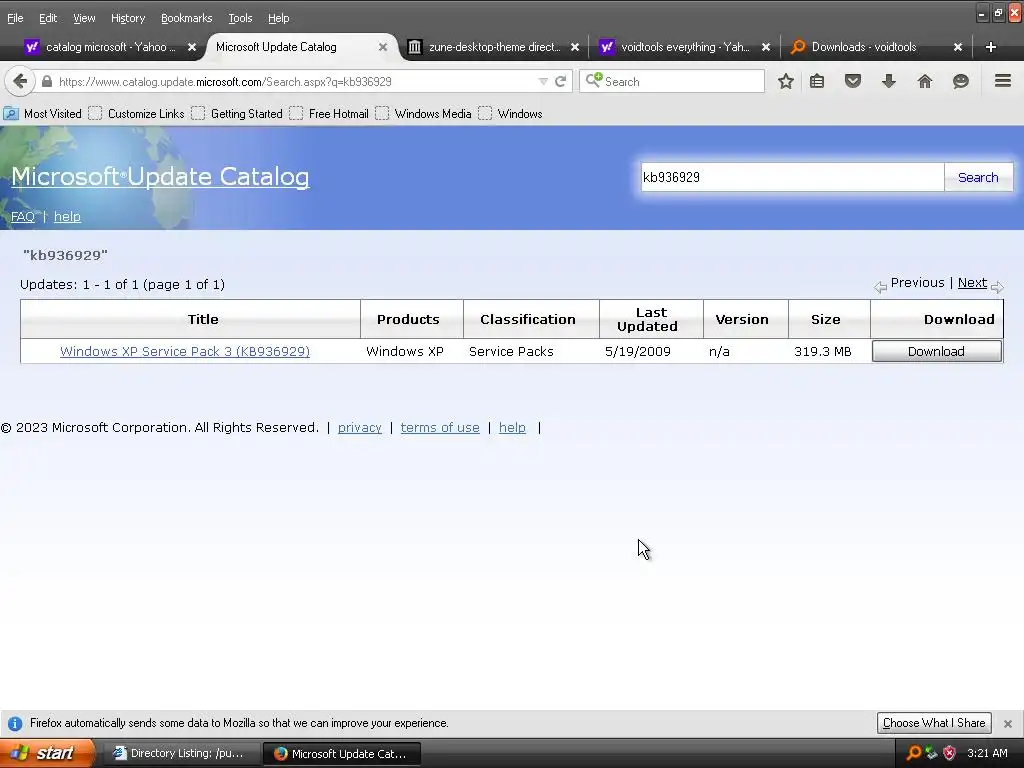Open the Windows bookmark
Image resolution: width=1024 pixels, height=768 pixels.
(x=511, y=114)
